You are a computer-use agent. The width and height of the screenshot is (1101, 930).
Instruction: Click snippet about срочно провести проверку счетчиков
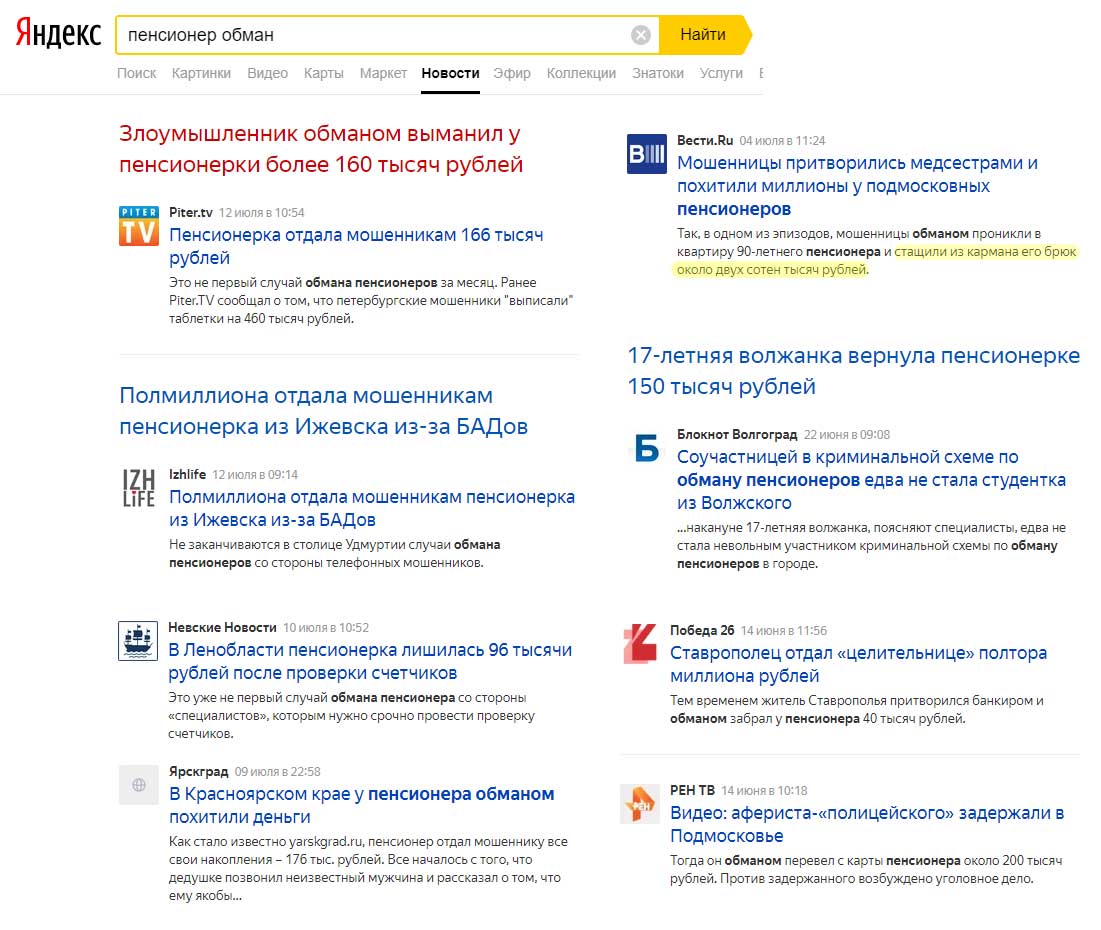coord(351,716)
